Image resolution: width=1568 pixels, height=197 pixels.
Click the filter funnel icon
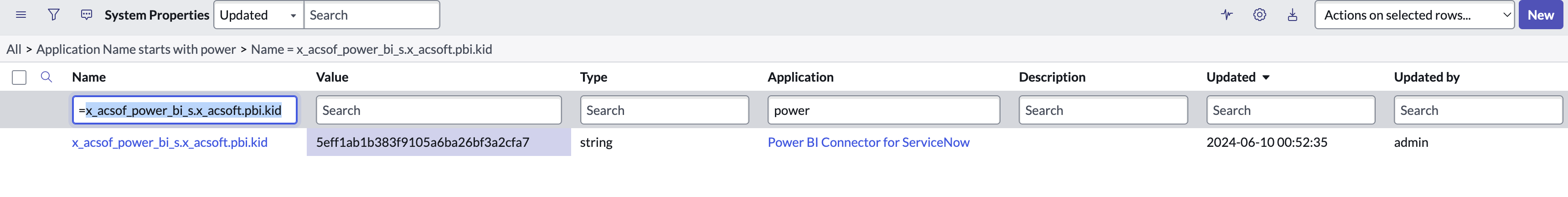point(54,15)
